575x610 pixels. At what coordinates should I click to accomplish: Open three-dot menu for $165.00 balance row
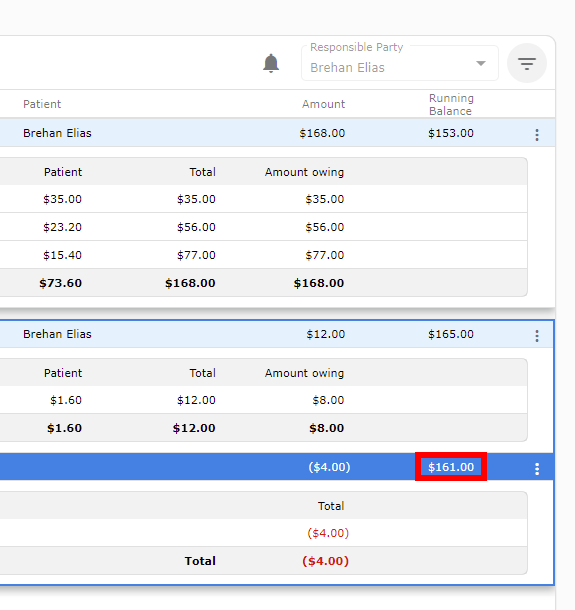[537, 336]
